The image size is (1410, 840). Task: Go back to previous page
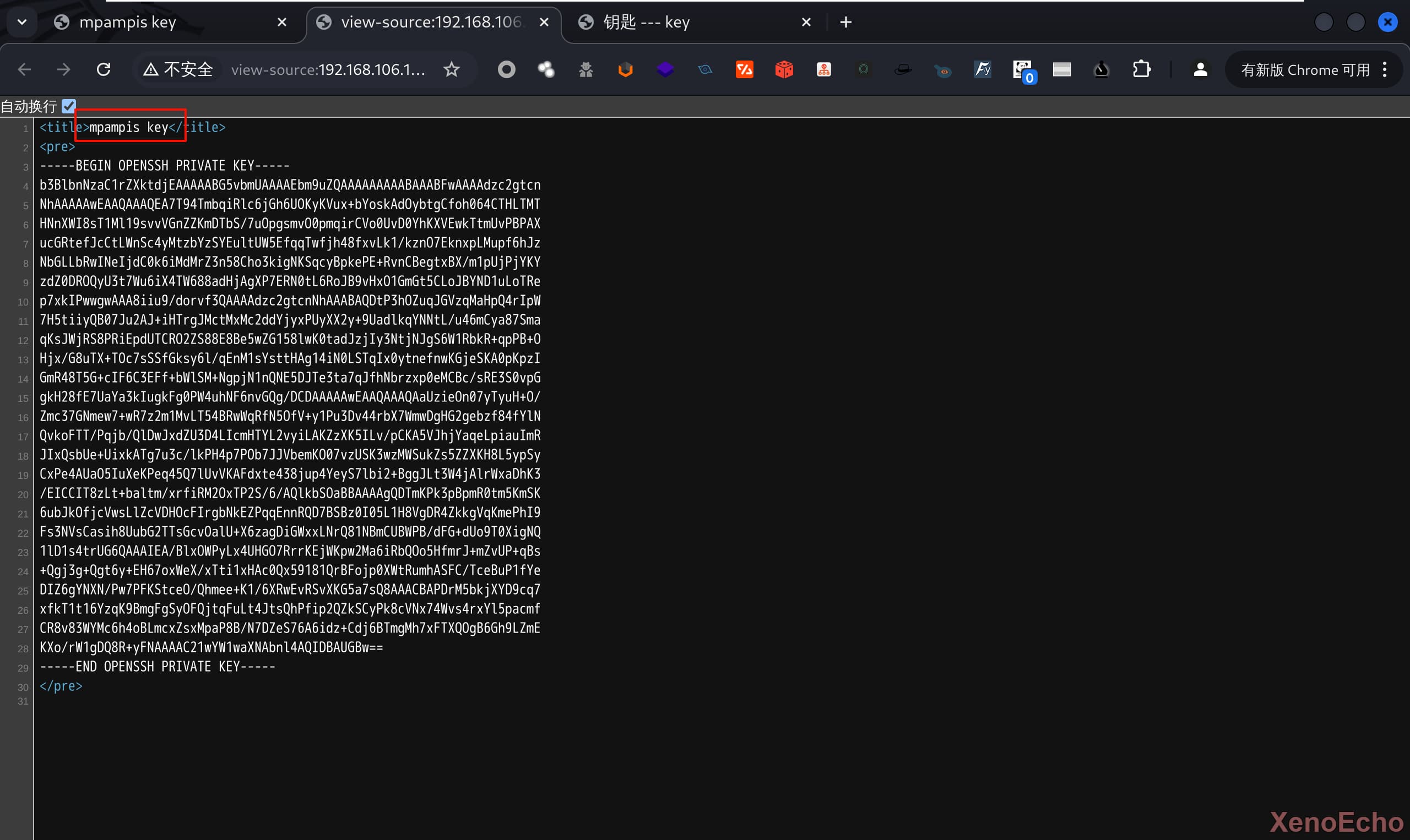tap(24, 69)
